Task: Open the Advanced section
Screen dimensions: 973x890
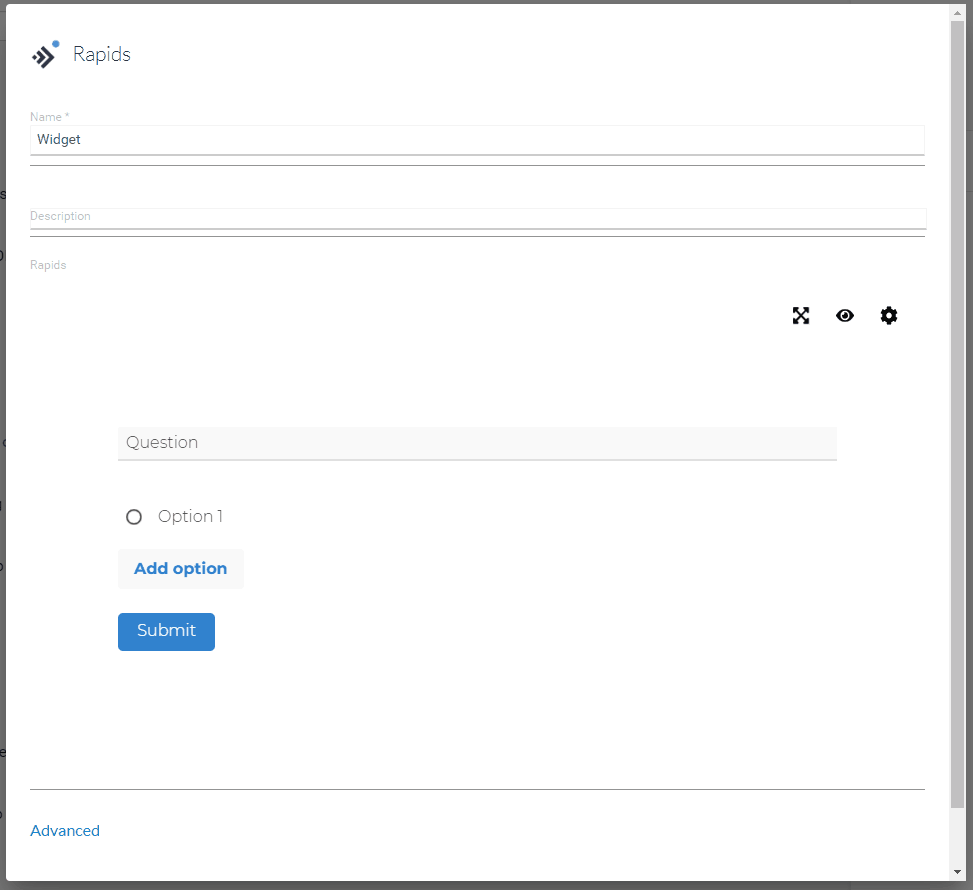Action: [65, 830]
